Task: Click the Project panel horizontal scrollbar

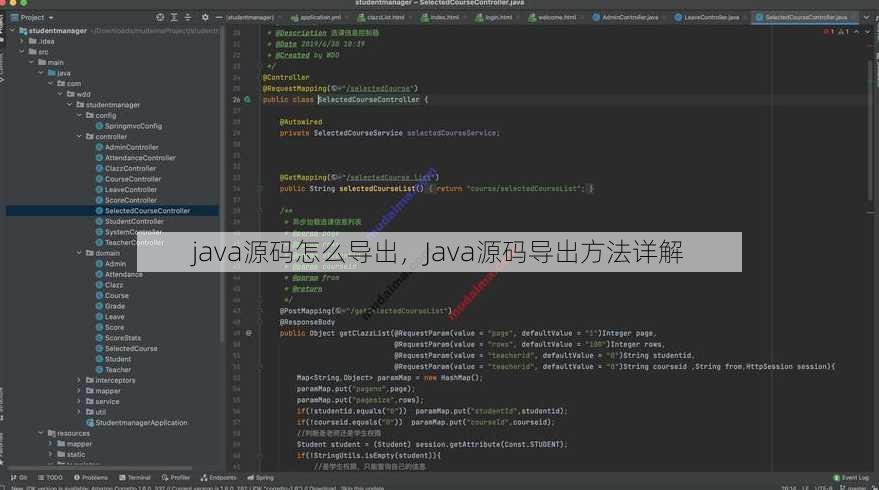Action: (100, 468)
